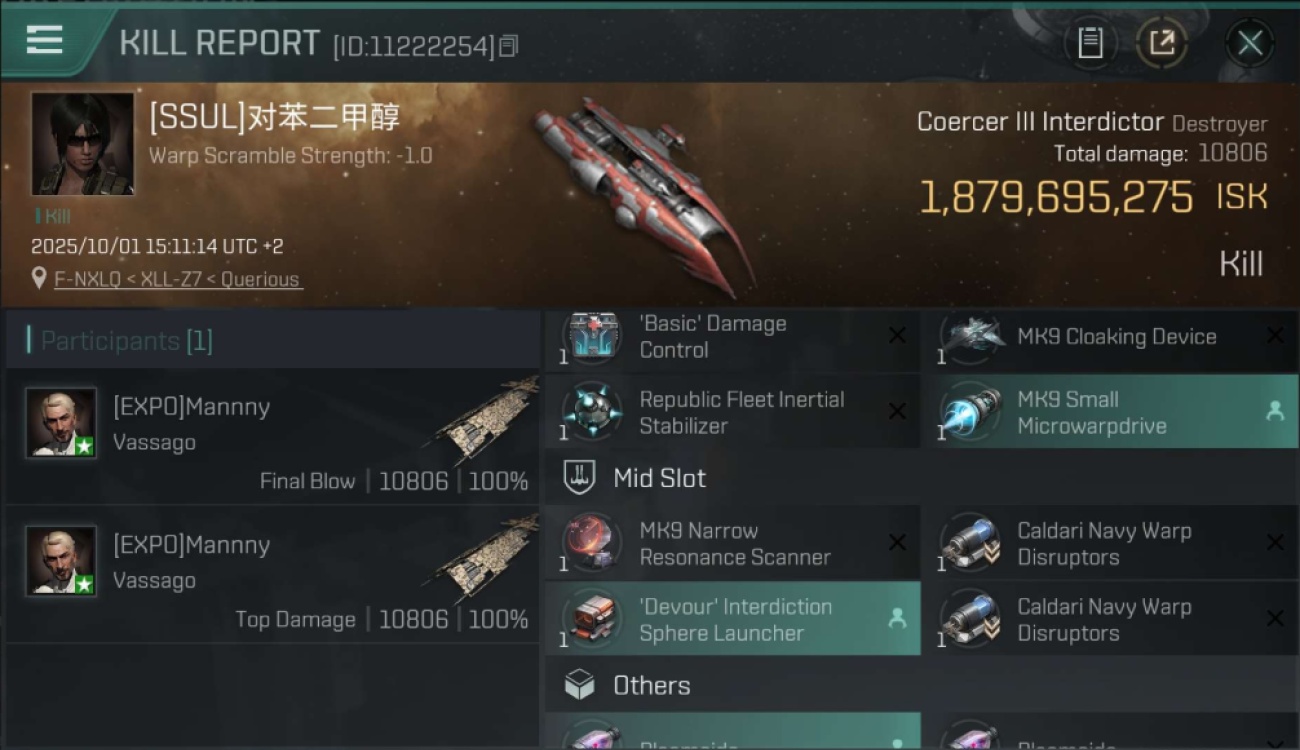Open victim pilot portrait of [SSUL]
The image size is (1300, 750).
(82, 144)
